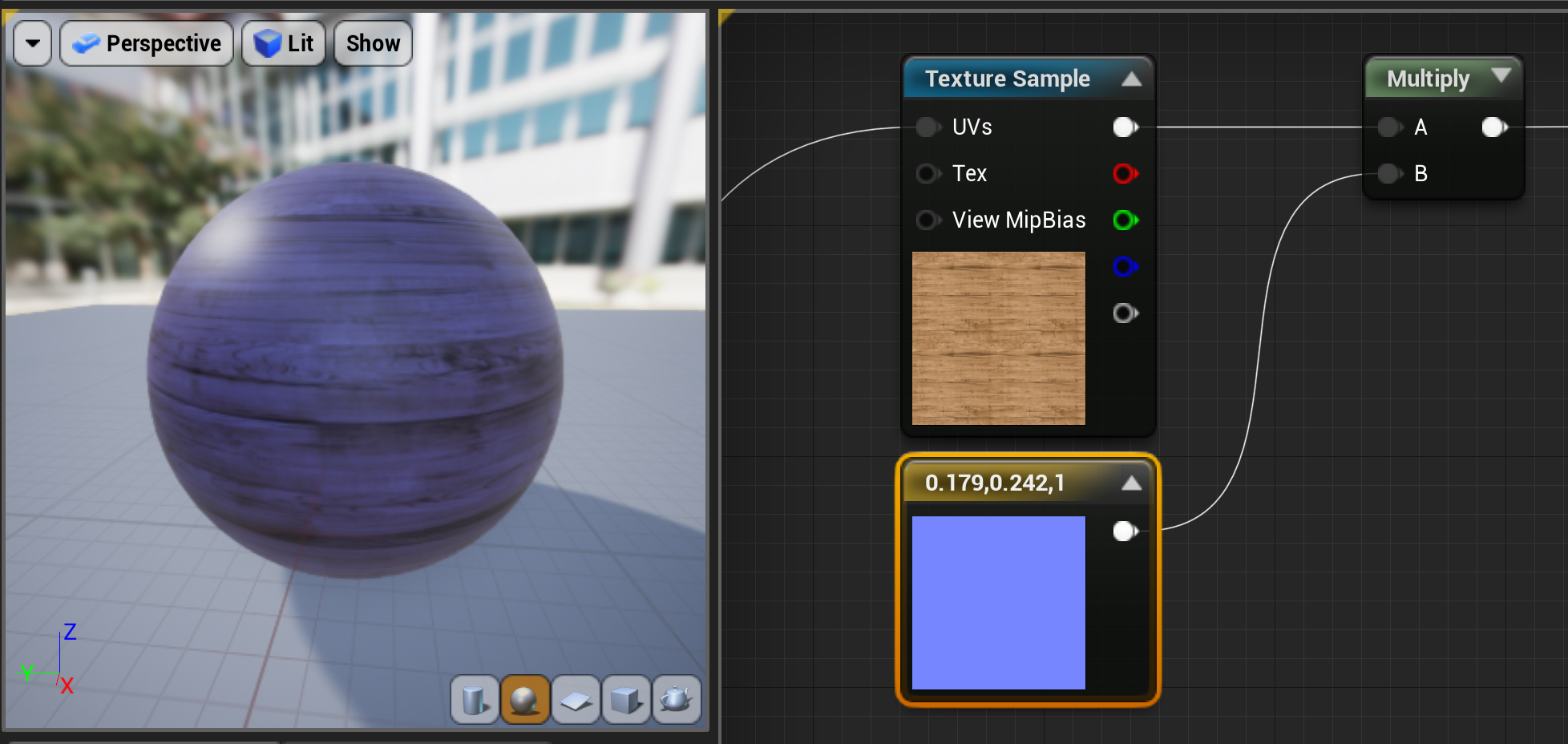Expand the Multiply node preview arrow
Image resolution: width=1568 pixels, height=744 pixels.
(x=1501, y=76)
